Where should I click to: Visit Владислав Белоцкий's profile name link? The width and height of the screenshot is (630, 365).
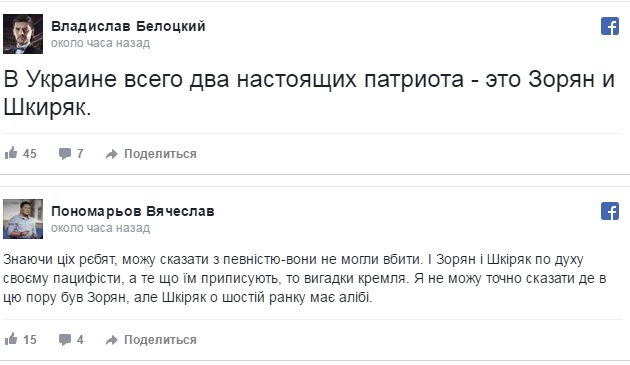(x=128, y=26)
